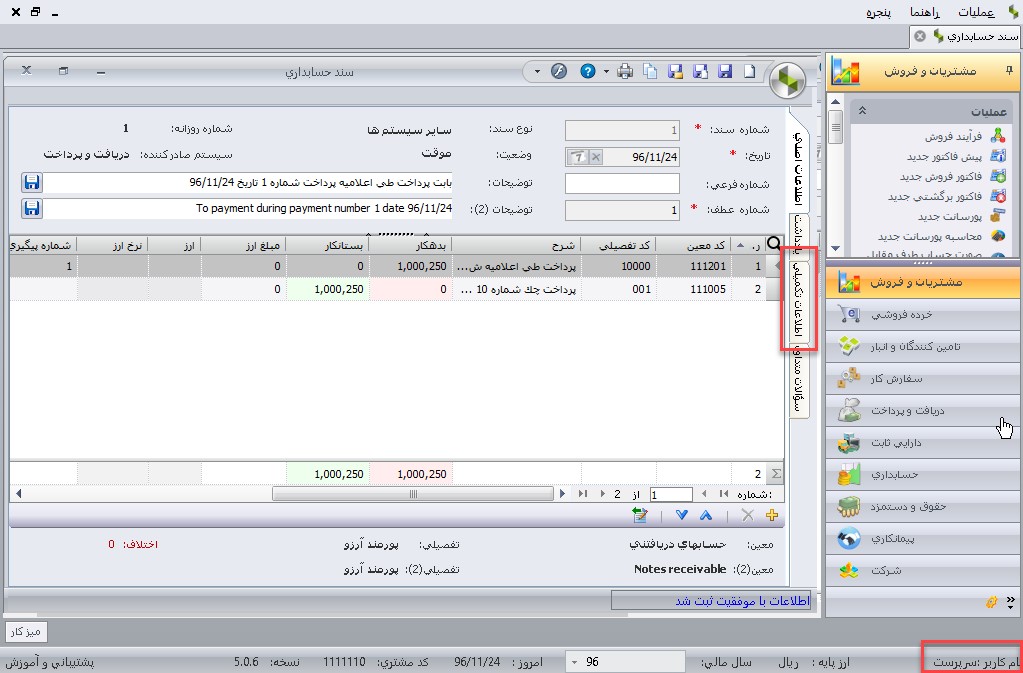Viewport: 1023px width, 673px height.
Task: Move selected row up
Action: [x=705, y=515]
